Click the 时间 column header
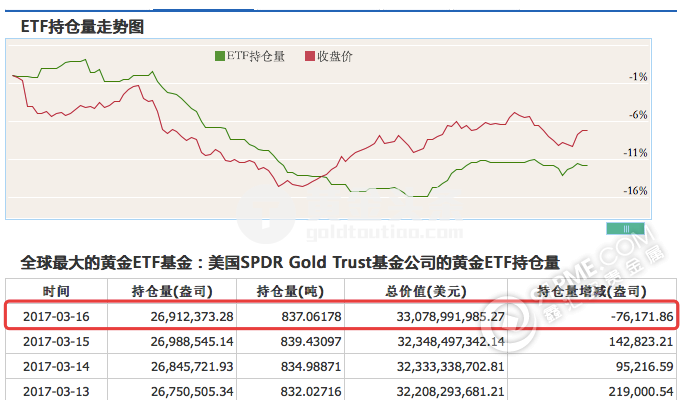The width and height of the screenshot is (682, 408). point(56,291)
